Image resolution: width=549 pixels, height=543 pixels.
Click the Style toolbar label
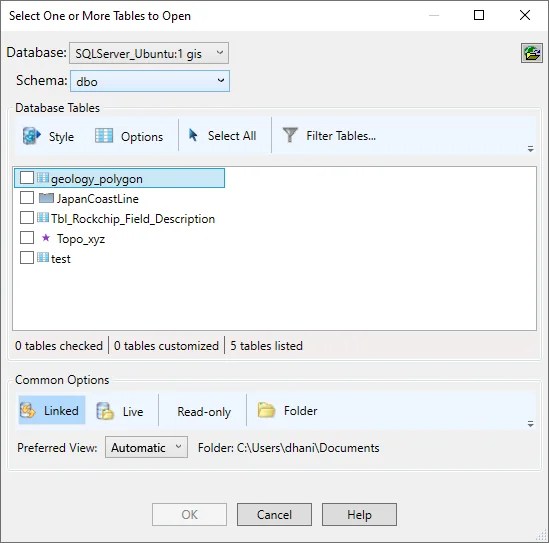[61, 137]
